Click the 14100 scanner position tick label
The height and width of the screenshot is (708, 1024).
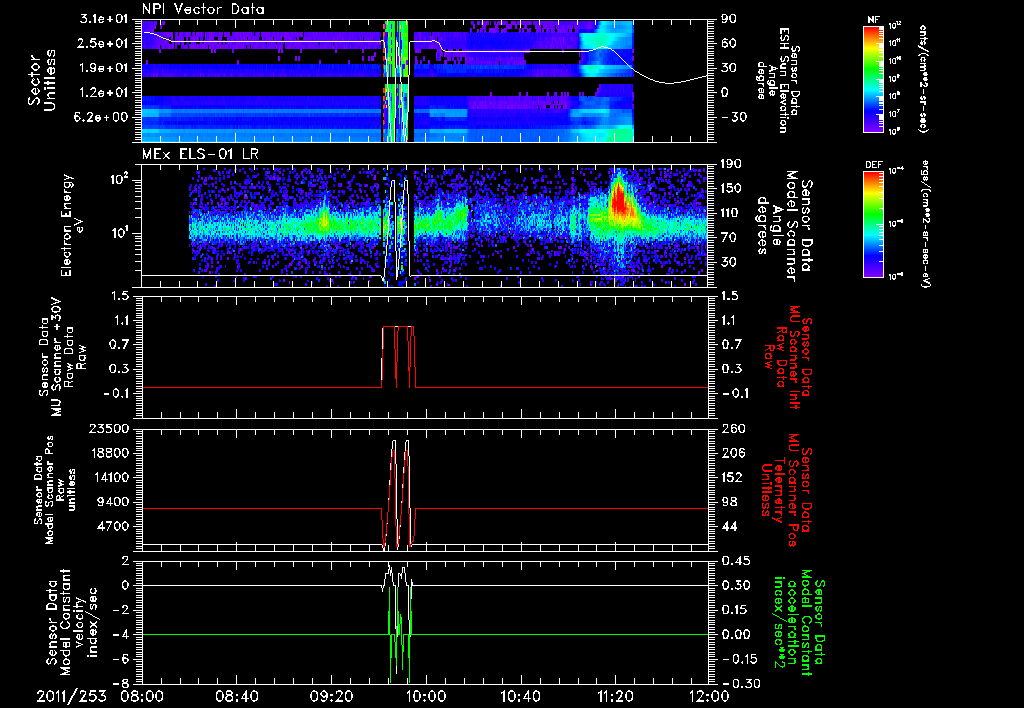coord(109,477)
